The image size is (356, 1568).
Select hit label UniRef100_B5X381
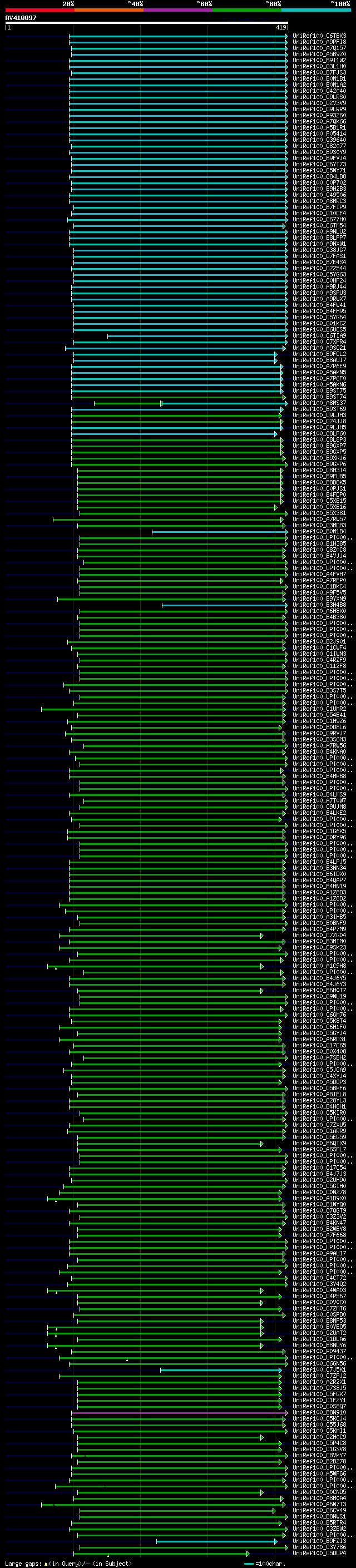319,514
